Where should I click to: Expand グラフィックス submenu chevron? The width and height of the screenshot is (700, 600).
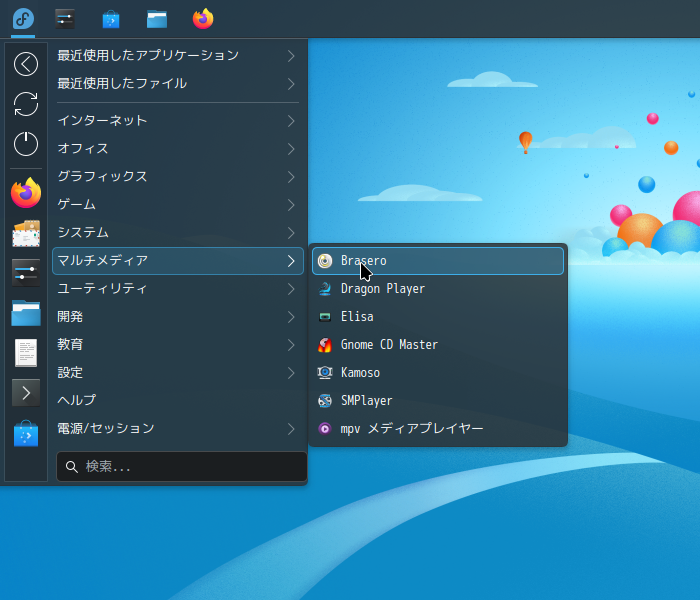pos(291,177)
